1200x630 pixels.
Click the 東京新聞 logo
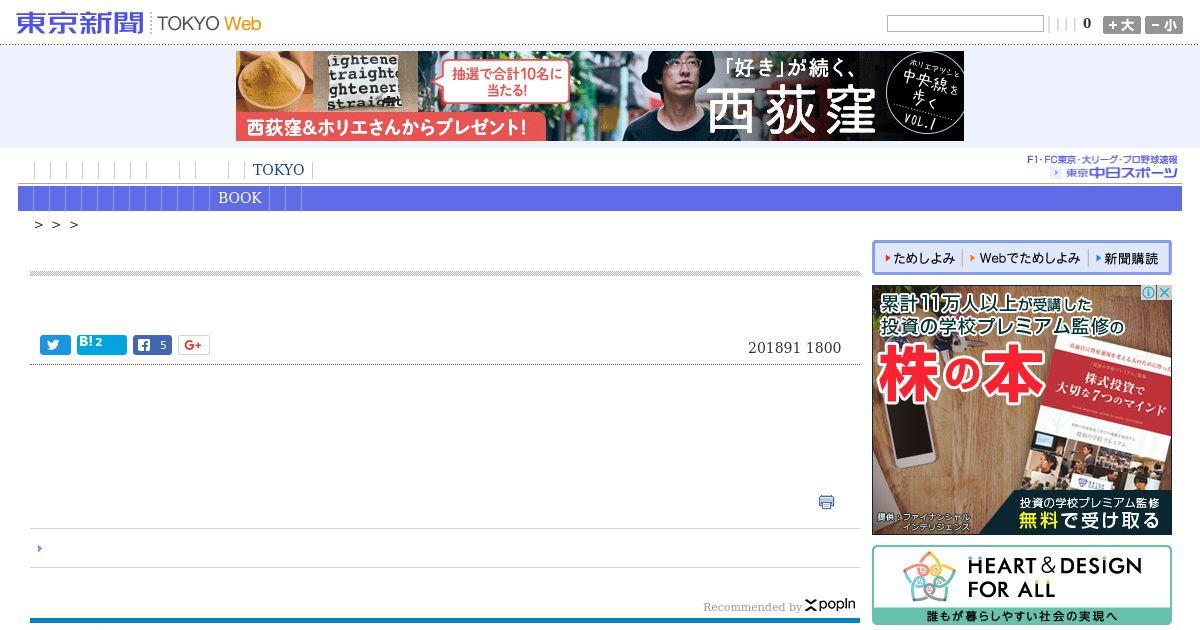click(80, 23)
